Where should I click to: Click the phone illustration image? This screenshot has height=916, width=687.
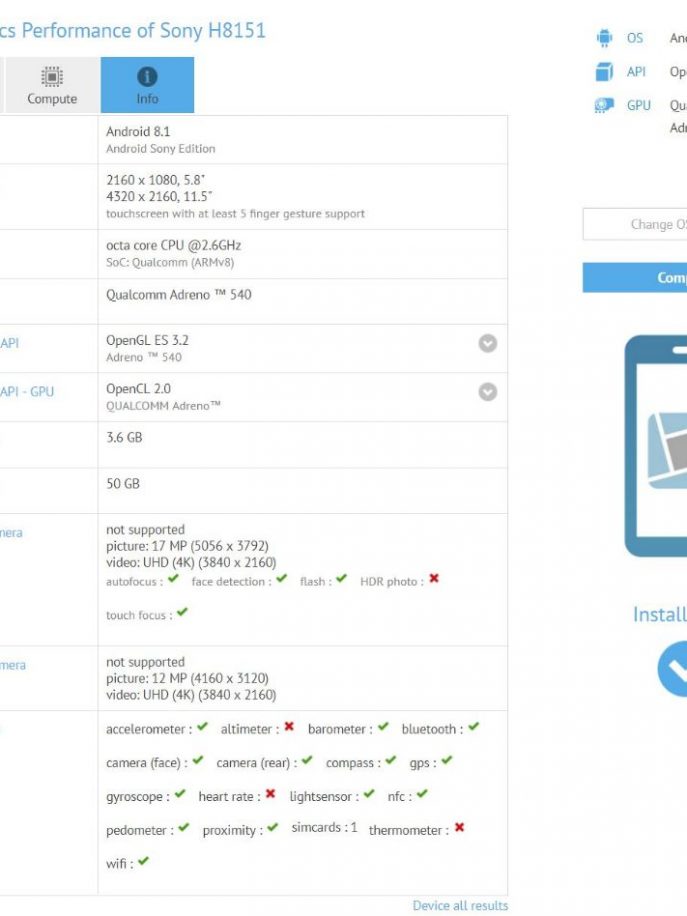pos(656,445)
